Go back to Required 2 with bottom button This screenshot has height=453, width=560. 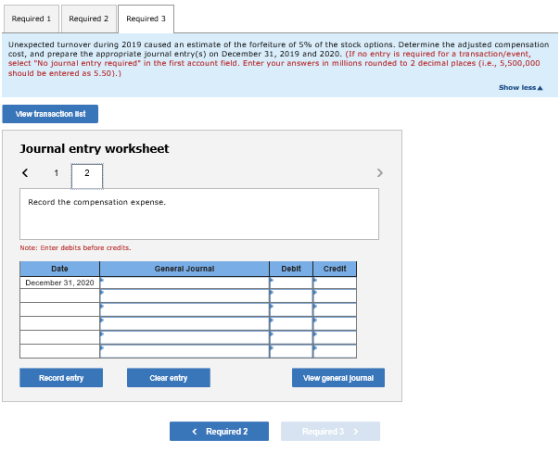point(219,432)
